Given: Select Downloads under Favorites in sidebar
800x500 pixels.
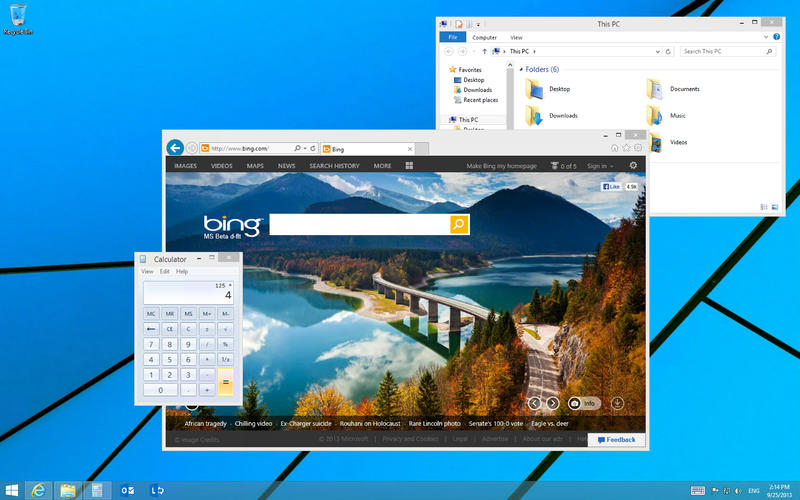Looking at the screenshot, I should tap(477, 90).
